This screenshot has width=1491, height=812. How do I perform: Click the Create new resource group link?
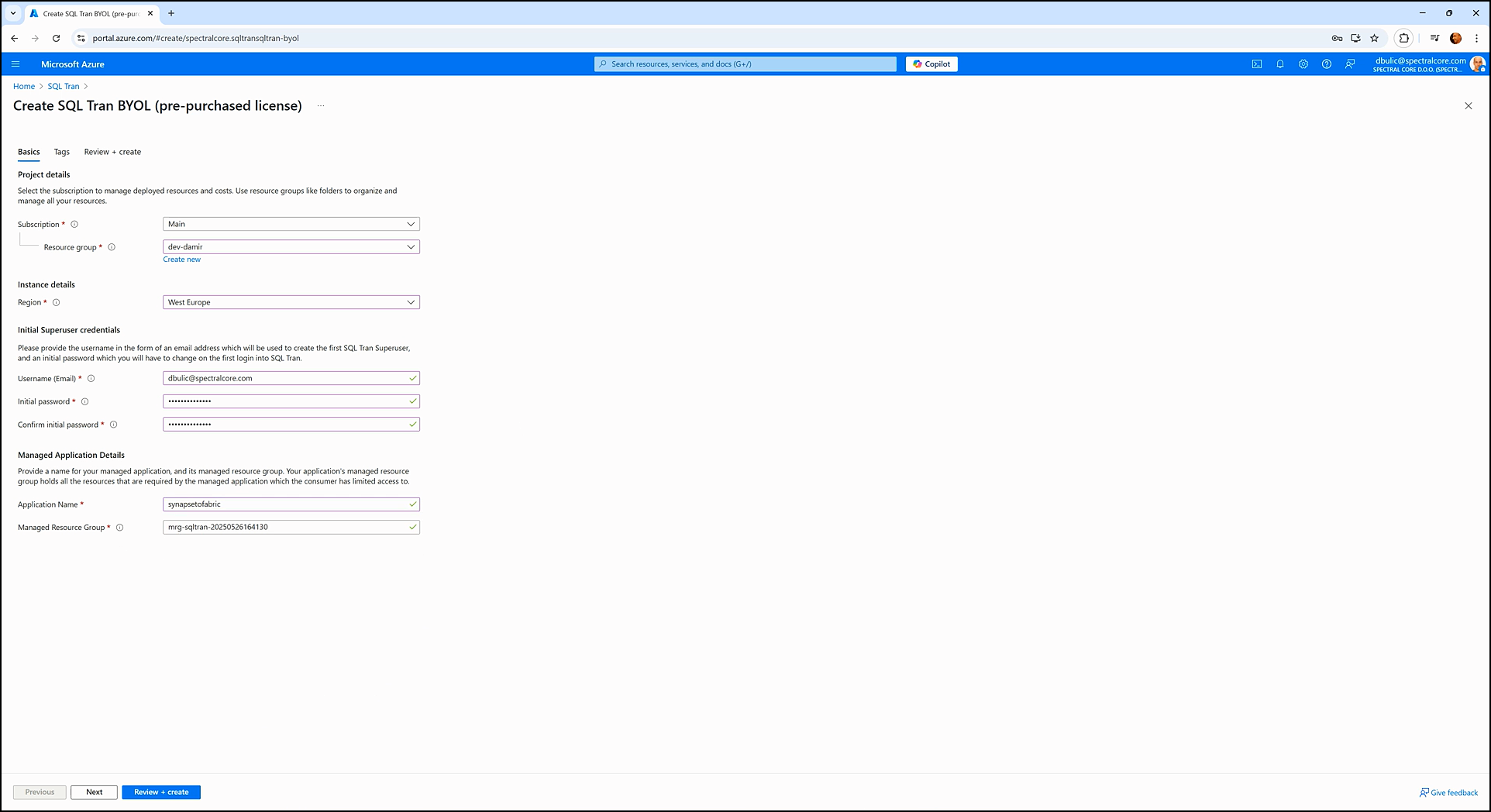pyautogui.click(x=181, y=260)
